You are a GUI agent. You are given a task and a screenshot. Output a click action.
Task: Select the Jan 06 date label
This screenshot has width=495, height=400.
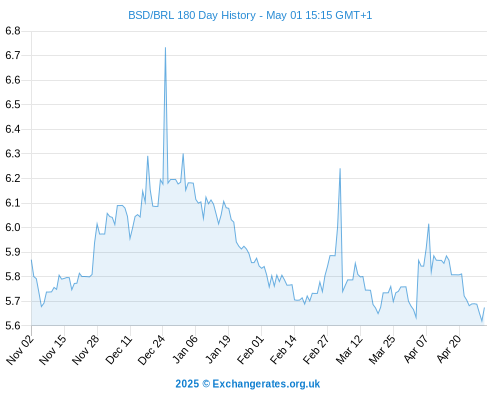coord(185,349)
